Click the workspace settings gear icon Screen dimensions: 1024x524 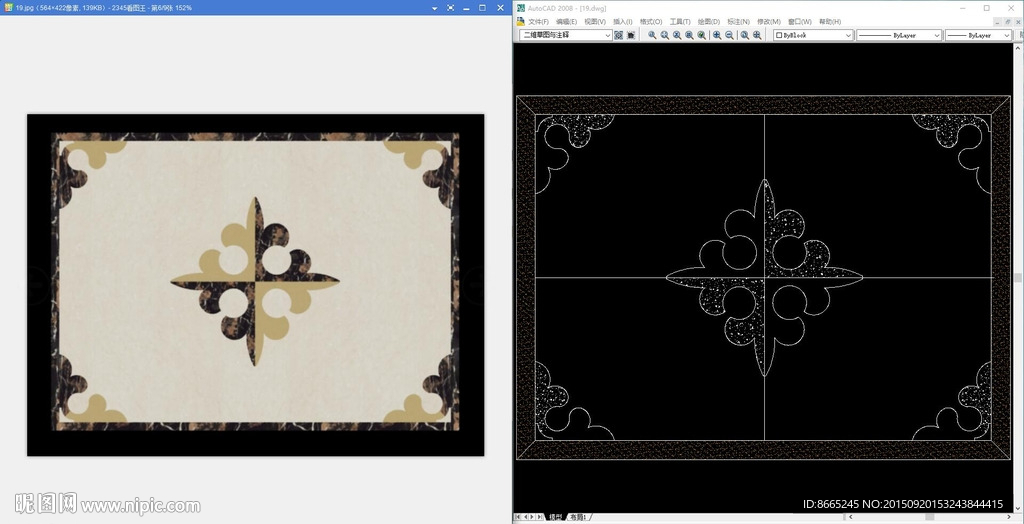click(618, 35)
